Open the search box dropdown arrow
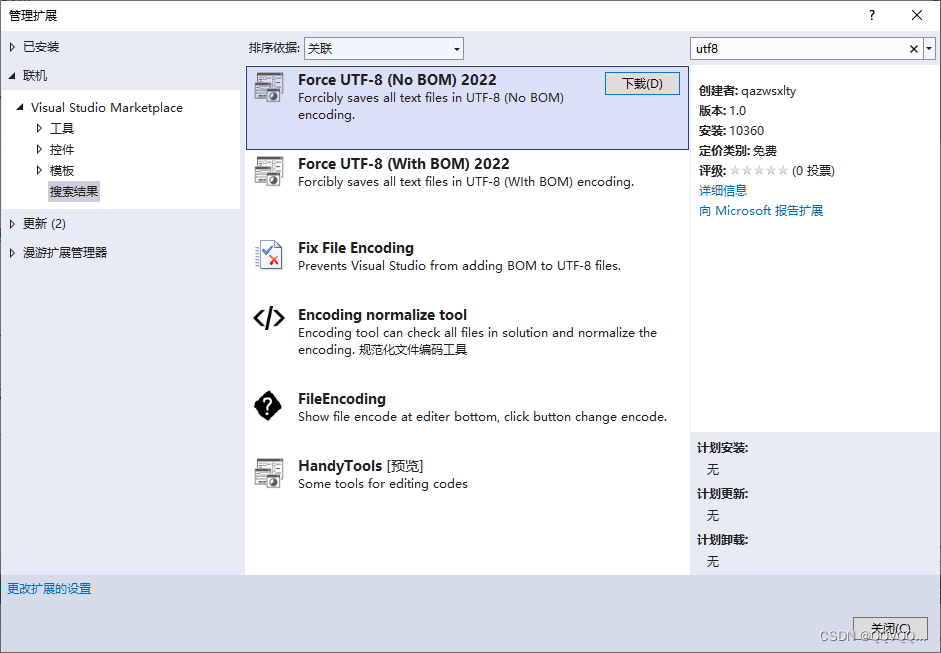This screenshot has height=653, width=941. point(929,49)
